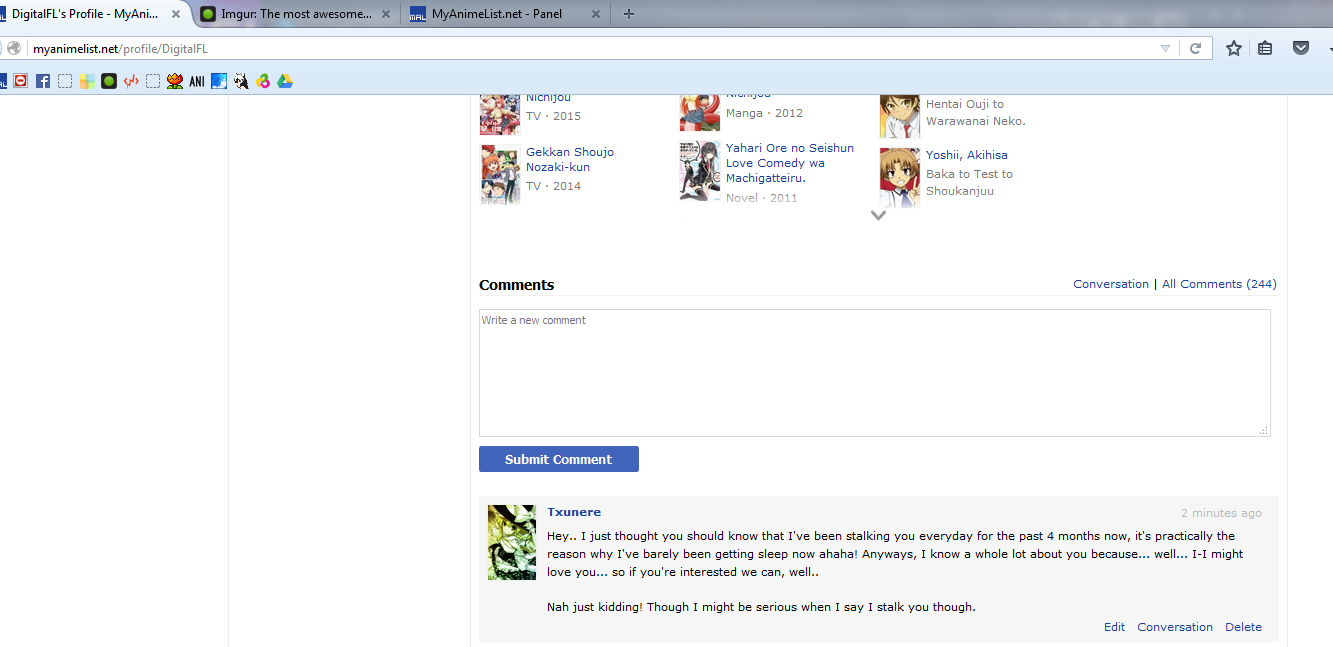Click the Hentai Ouji character thumbnail

[x=900, y=116]
